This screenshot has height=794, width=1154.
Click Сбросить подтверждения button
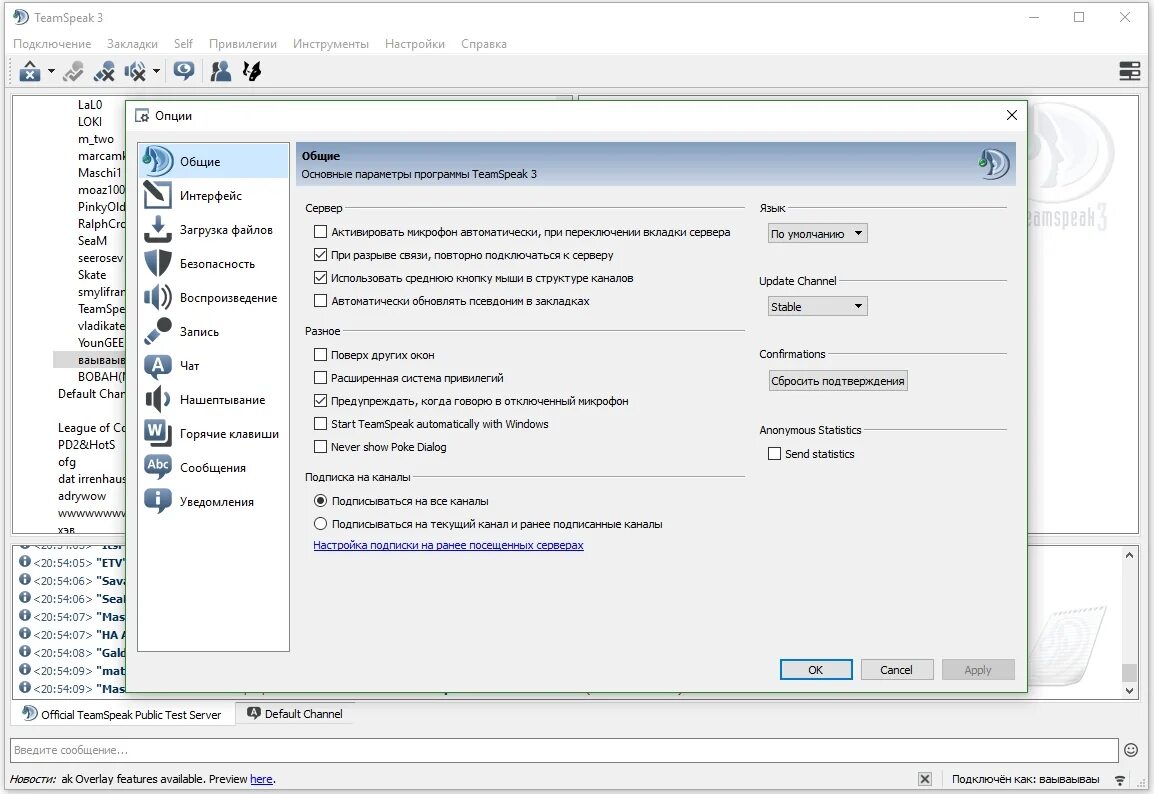click(x=838, y=381)
